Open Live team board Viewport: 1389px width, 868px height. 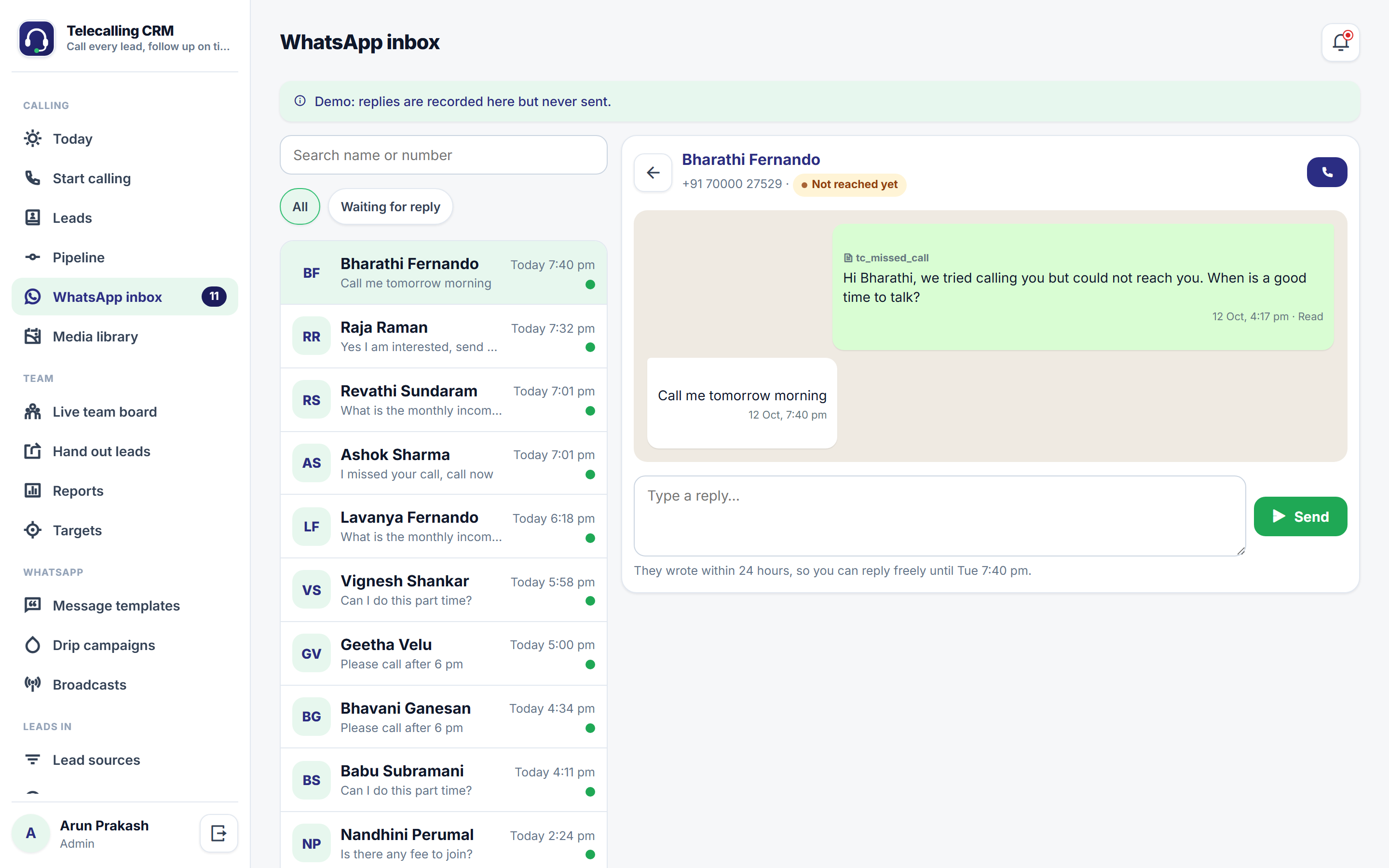[x=124, y=412]
